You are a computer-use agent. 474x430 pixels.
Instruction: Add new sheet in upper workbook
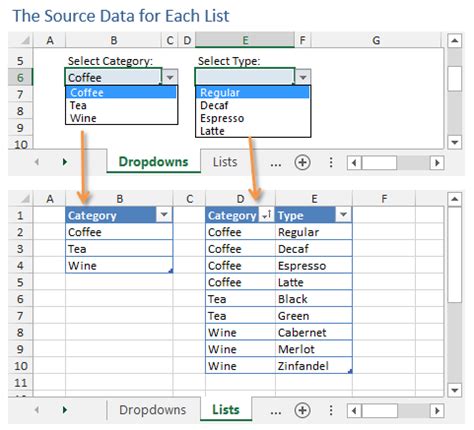[x=302, y=163]
